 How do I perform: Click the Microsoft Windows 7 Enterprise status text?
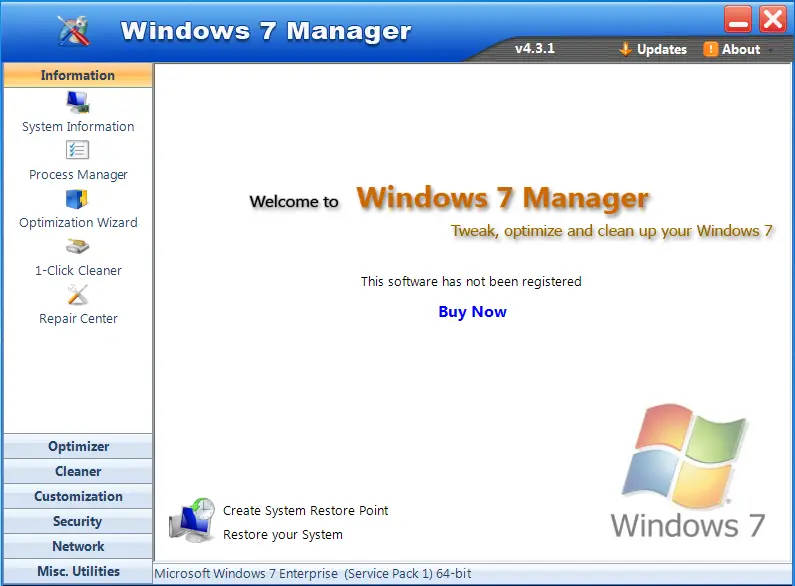(313, 573)
